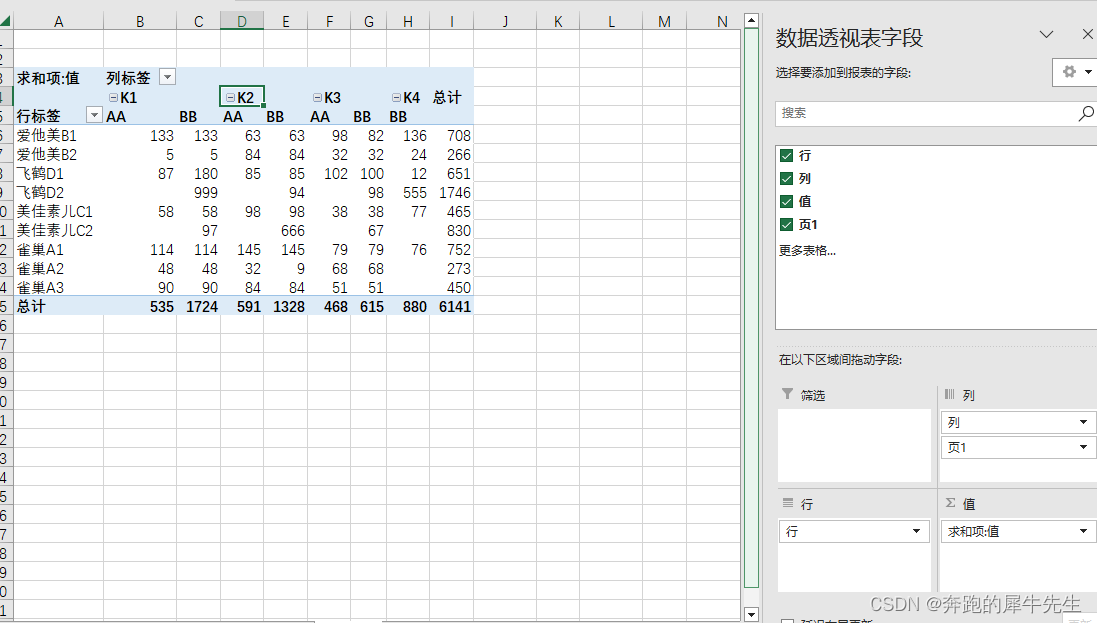This screenshot has width=1097, height=623.
Task: Click the search magnifier icon in field pane
Action: point(1085,113)
